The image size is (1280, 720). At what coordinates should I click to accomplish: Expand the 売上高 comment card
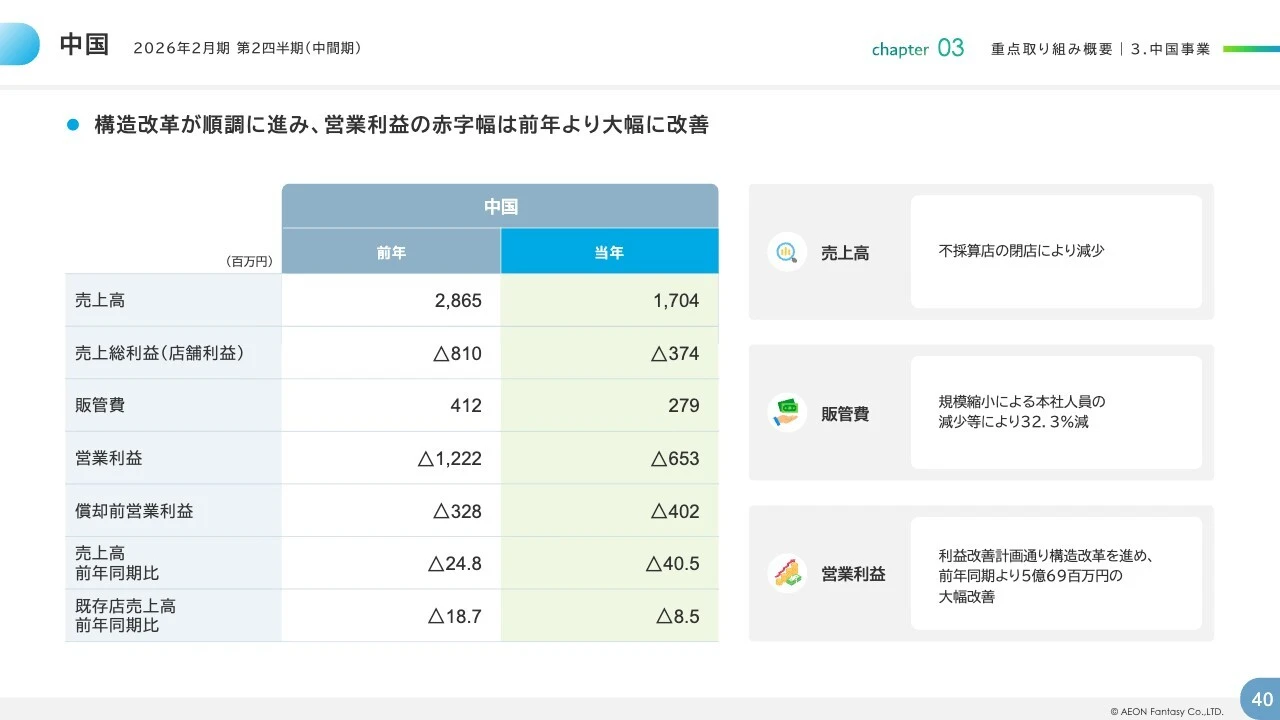click(1056, 251)
